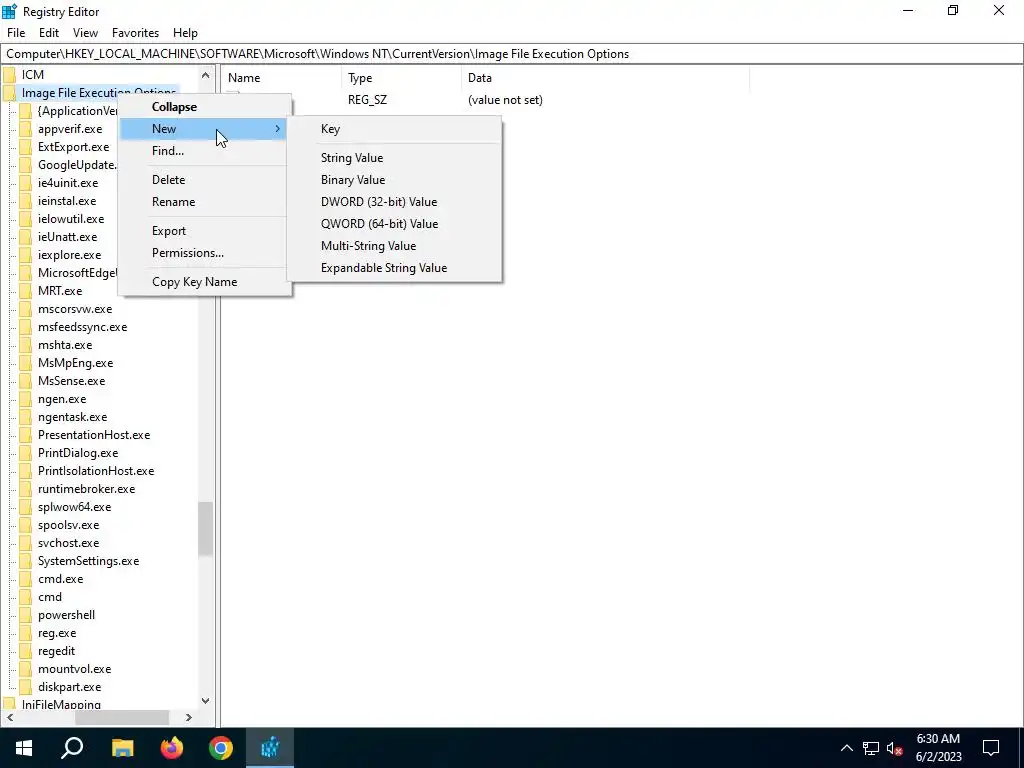Click the ieinstal.exe folder icon
Screen dimensions: 1024x768
tap(25, 200)
